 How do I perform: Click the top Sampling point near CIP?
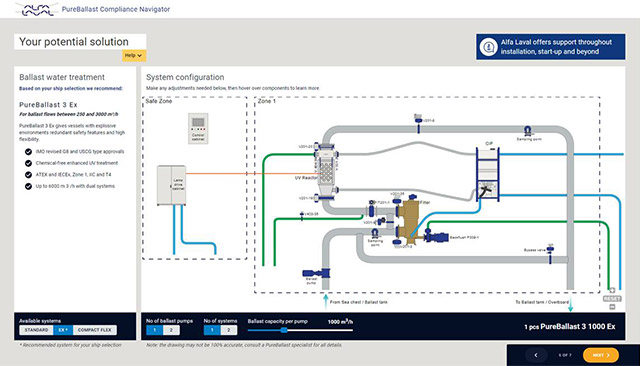(527, 131)
